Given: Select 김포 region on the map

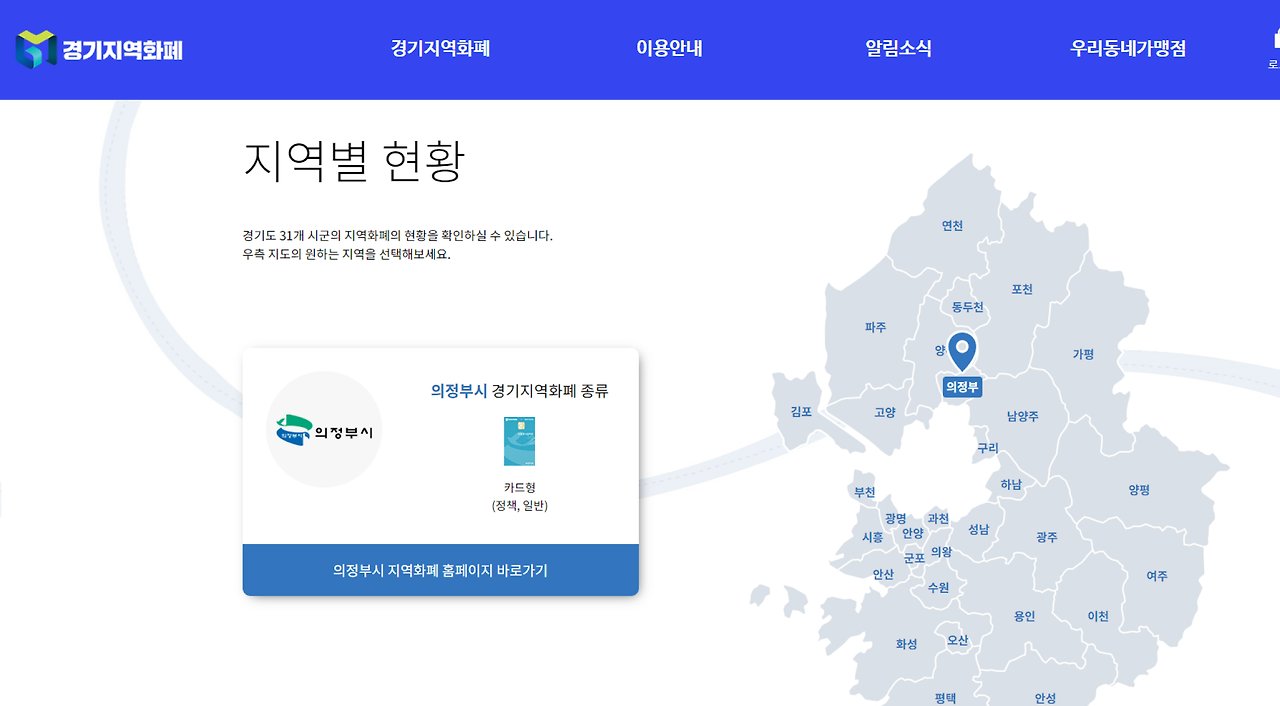Looking at the screenshot, I should 799,409.
